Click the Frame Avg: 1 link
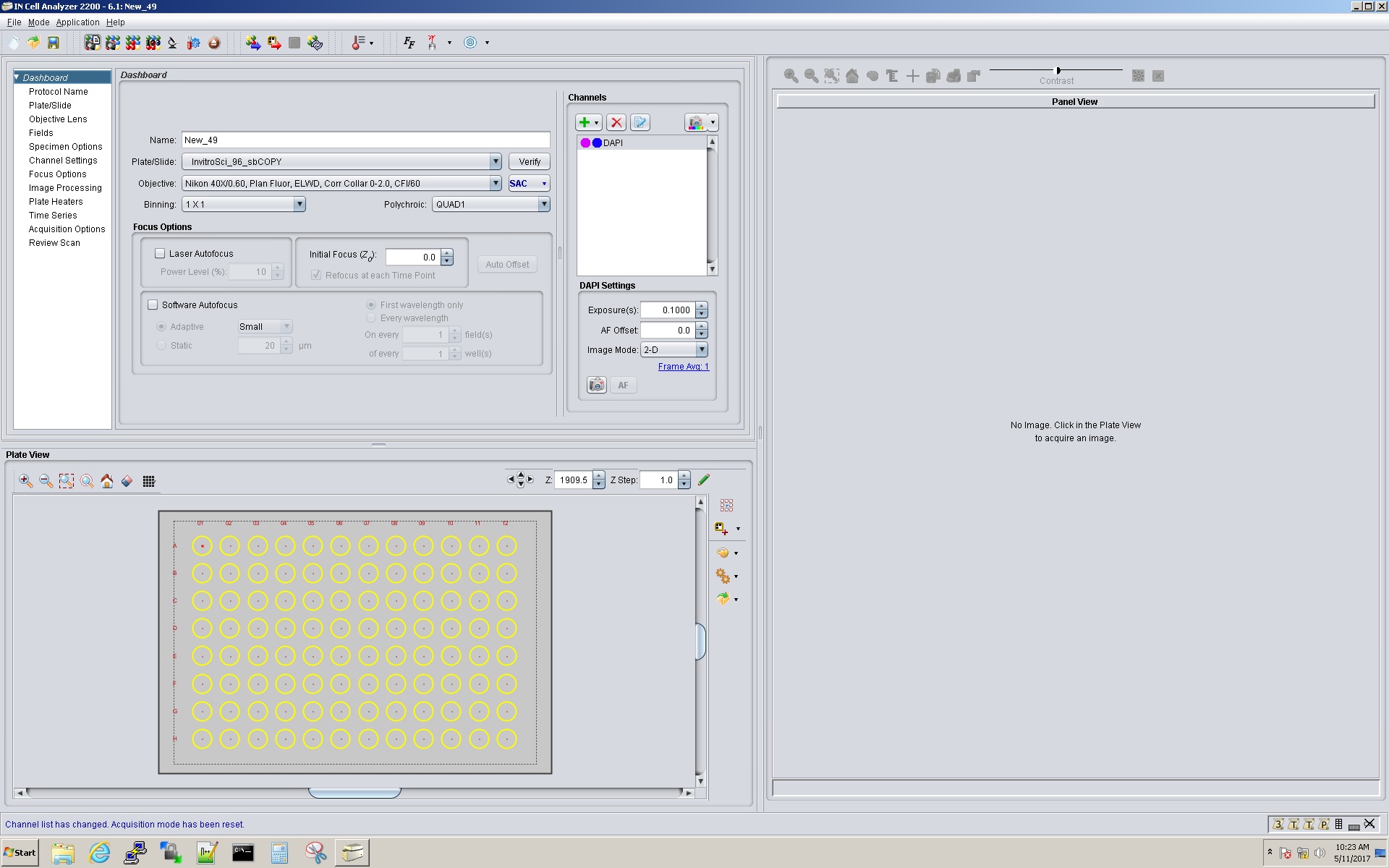The width and height of the screenshot is (1389, 868). (x=683, y=367)
